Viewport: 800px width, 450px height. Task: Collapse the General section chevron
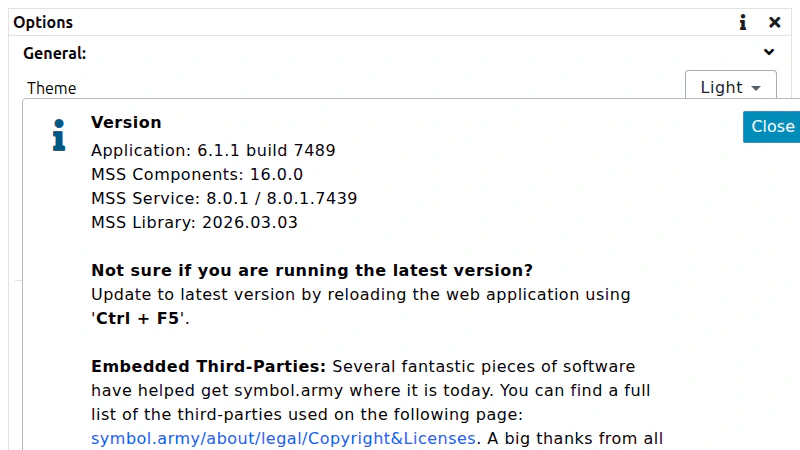point(769,52)
